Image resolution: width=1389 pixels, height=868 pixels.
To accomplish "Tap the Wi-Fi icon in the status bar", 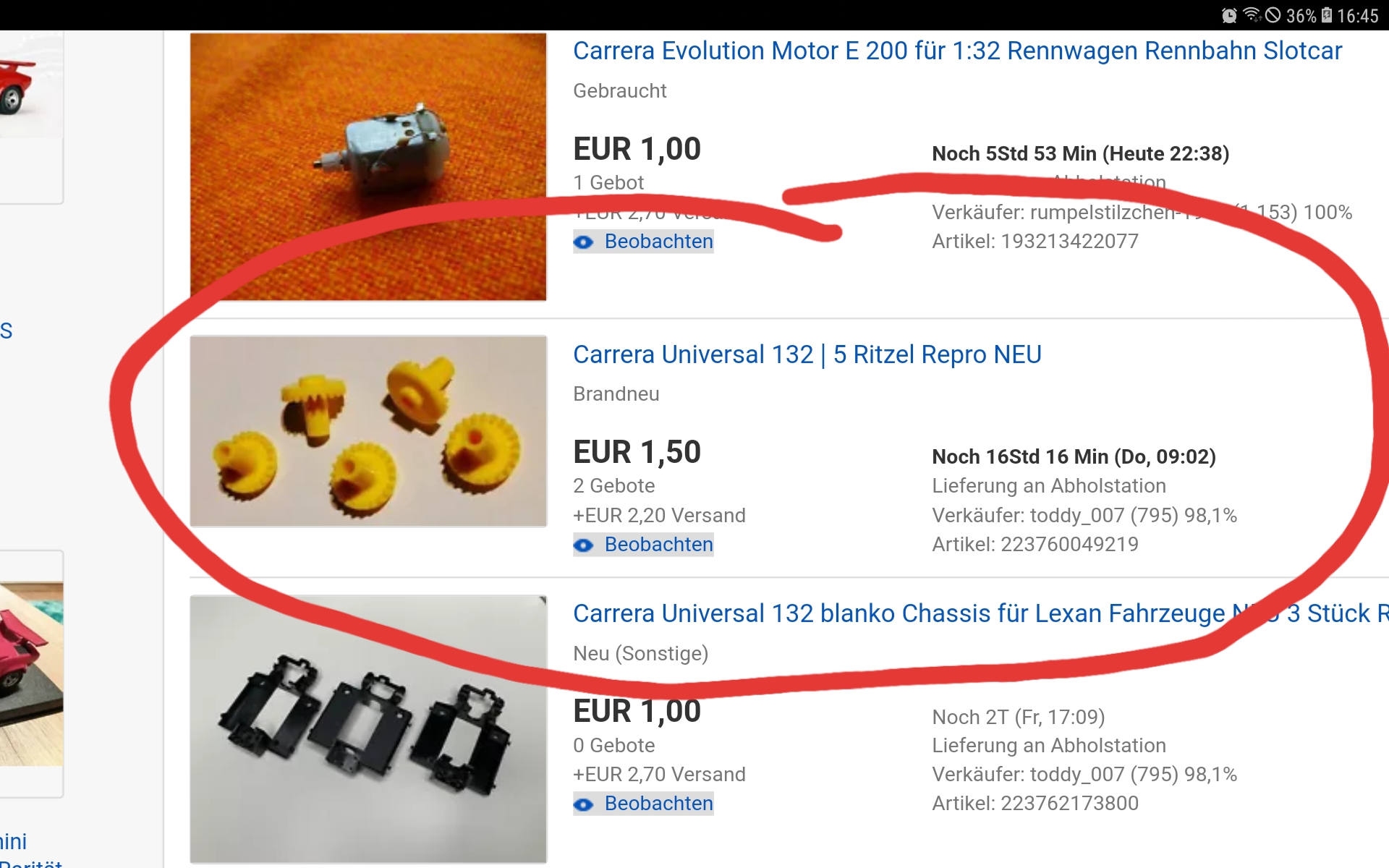I will (x=1252, y=15).
